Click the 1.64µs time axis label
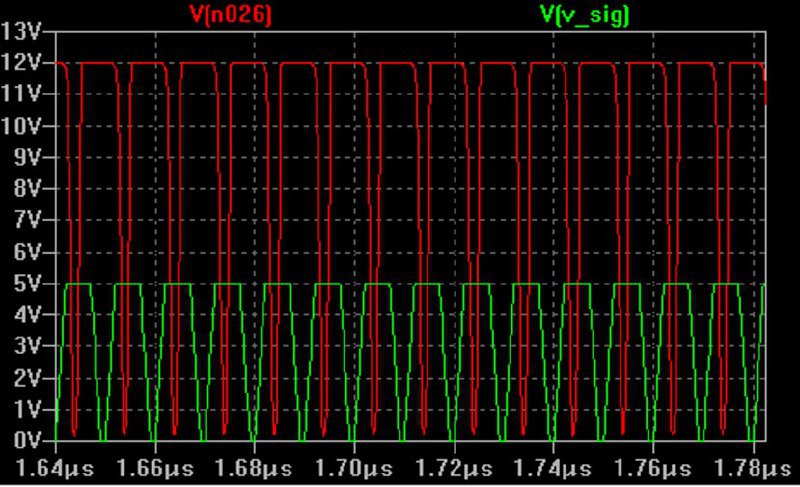The image size is (800, 487). pos(55,468)
